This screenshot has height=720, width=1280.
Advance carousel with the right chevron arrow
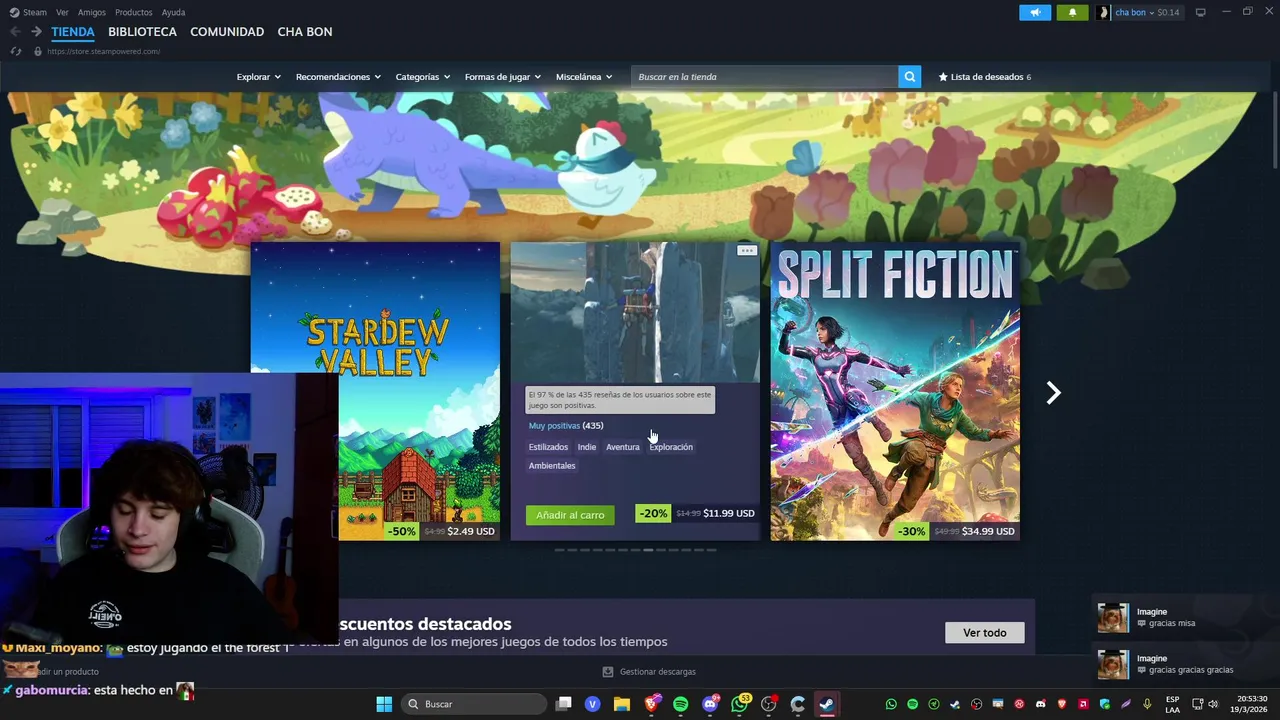click(1053, 393)
